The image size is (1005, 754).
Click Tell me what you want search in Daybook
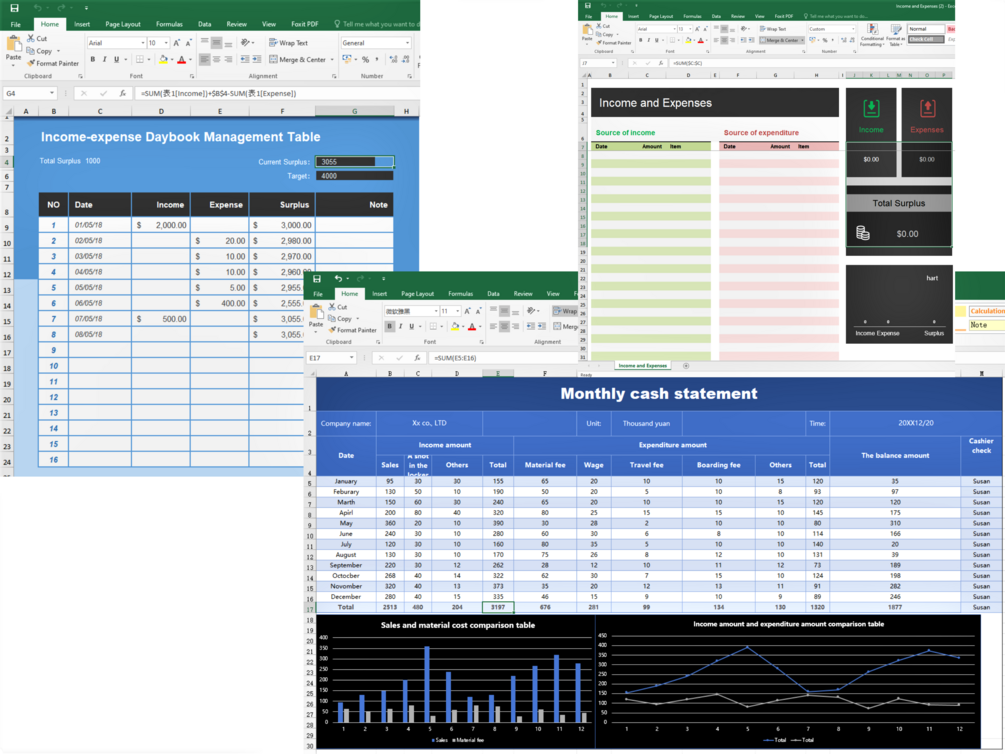click(x=378, y=24)
